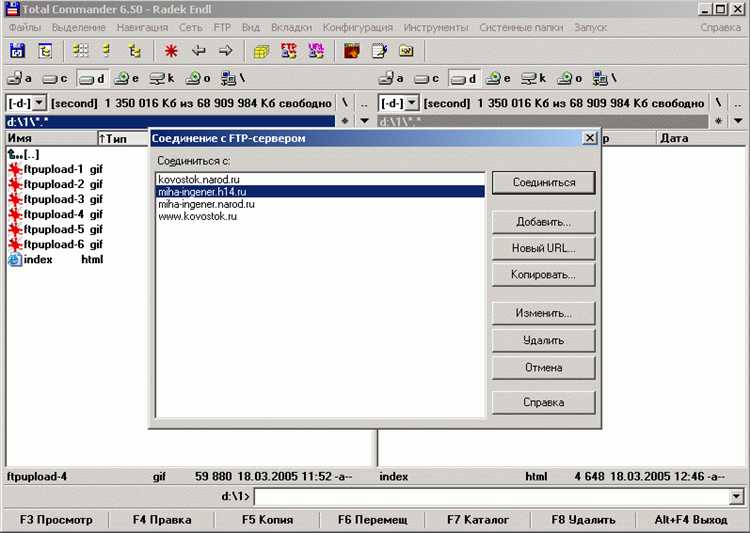Viewport: 750px width, 533px height.
Task: Select drive d in right panel
Action: click(x=463, y=78)
